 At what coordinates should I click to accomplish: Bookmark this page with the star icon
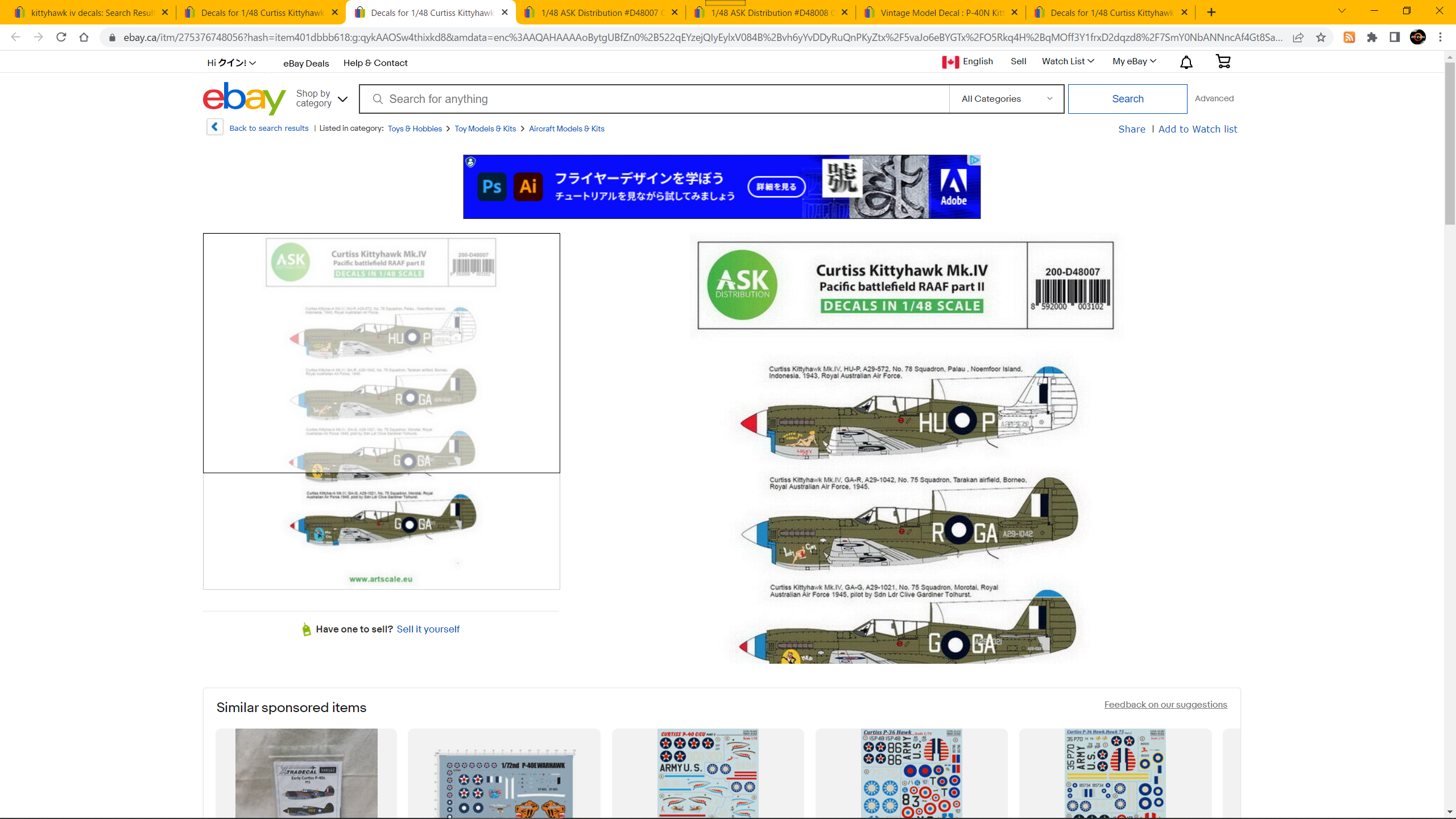(x=1321, y=38)
